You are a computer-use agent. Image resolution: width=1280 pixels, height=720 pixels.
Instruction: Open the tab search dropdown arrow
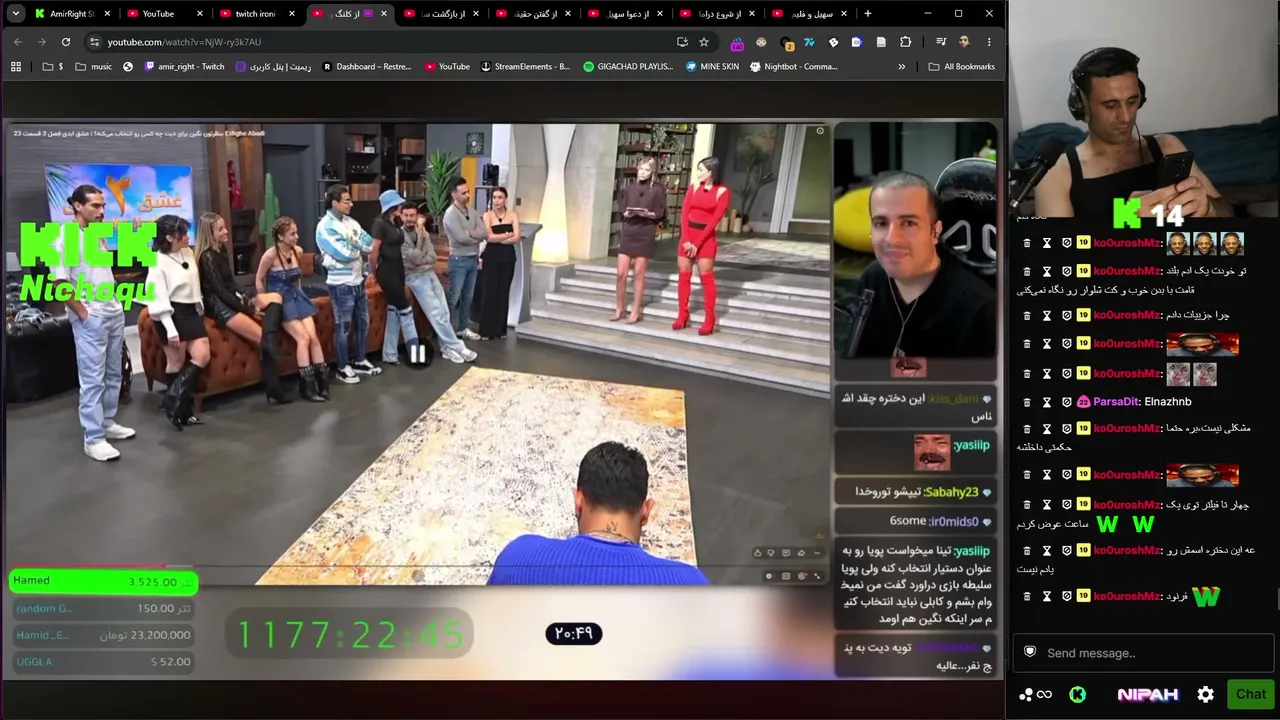16,14
